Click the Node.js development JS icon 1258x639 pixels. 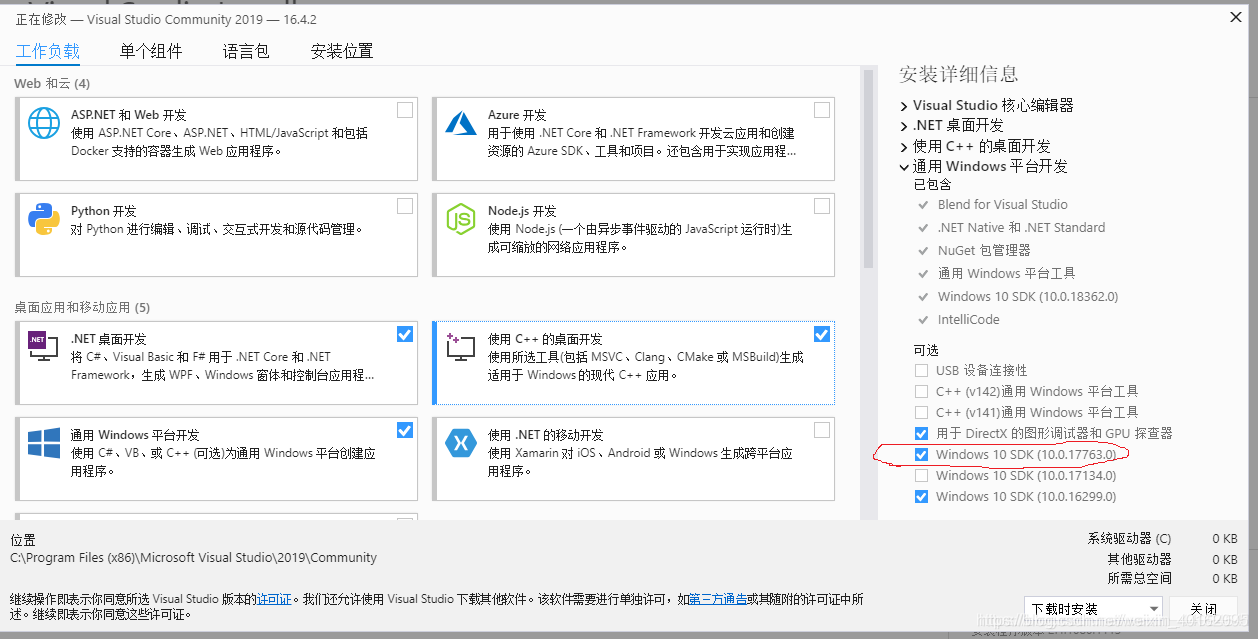(x=461, y=219)
